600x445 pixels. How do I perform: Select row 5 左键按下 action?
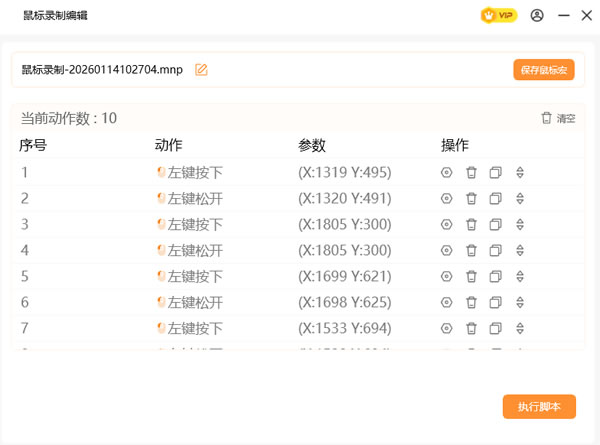(x=194, y=276)
